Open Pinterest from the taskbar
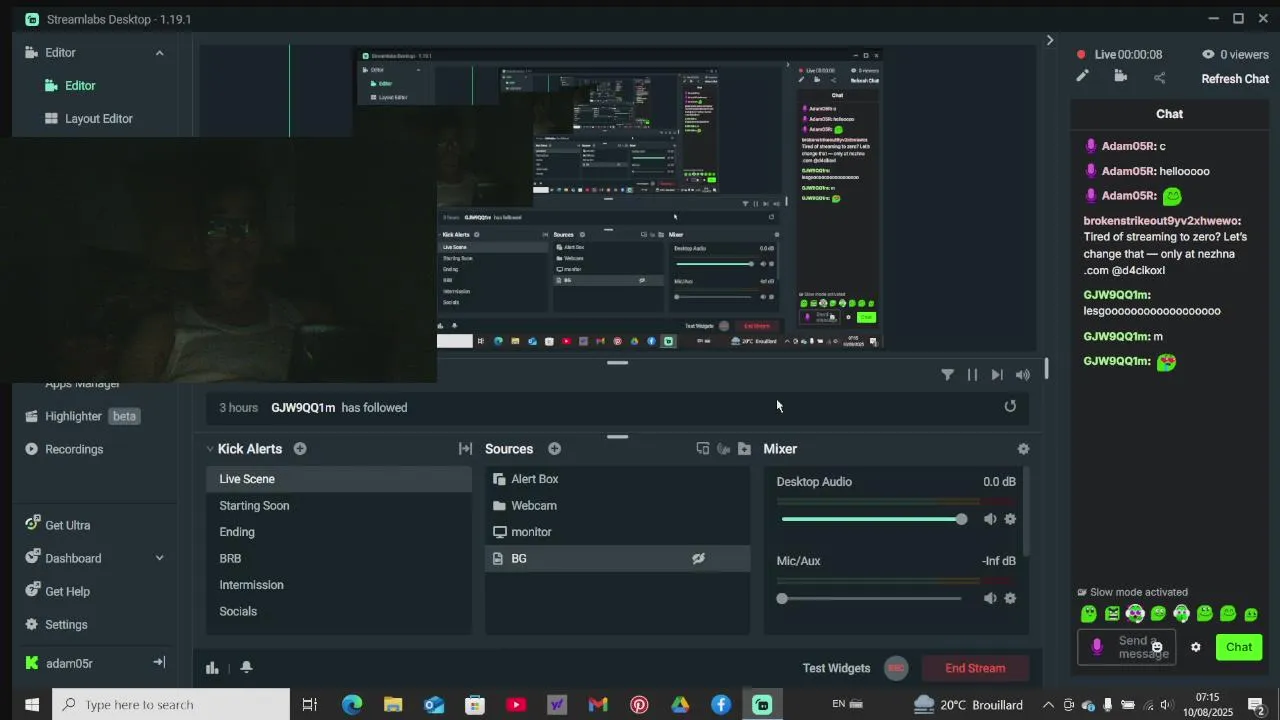Viewport: 1280px width, 720px height. pyautogui.click(x=639, y=705)
